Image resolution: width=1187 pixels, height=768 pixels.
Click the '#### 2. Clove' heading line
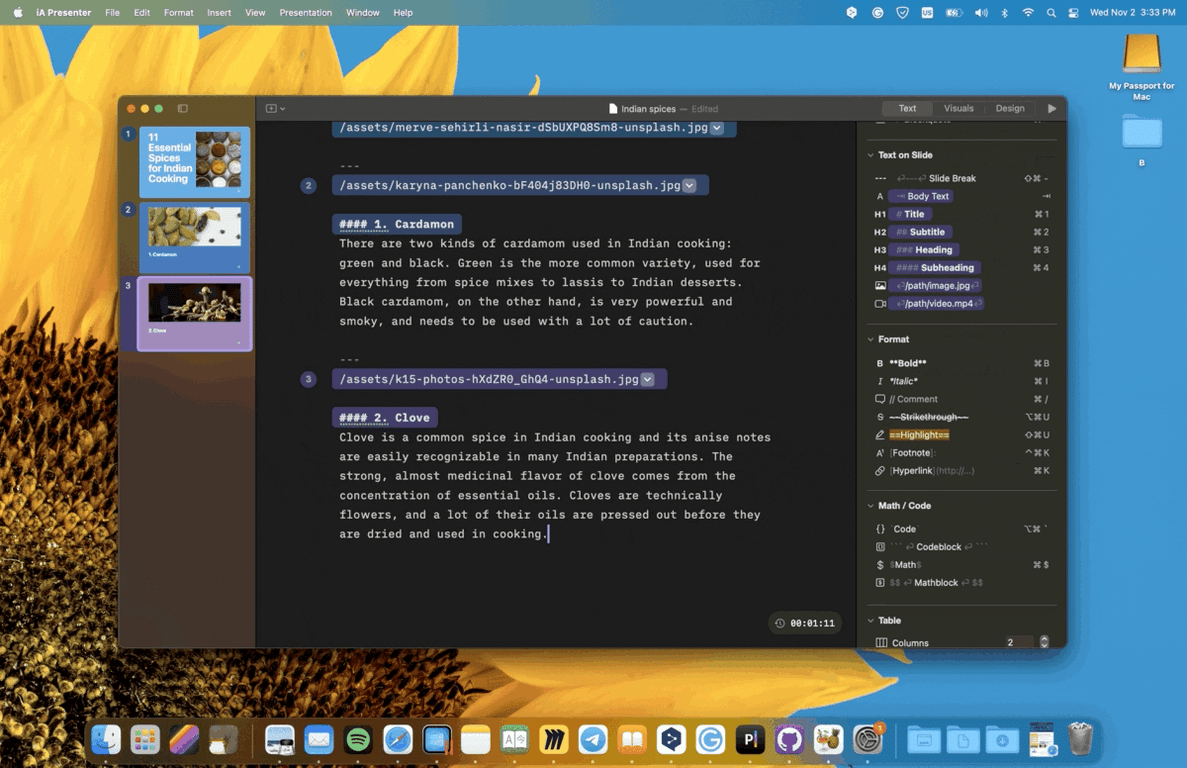tap(385, 418)
